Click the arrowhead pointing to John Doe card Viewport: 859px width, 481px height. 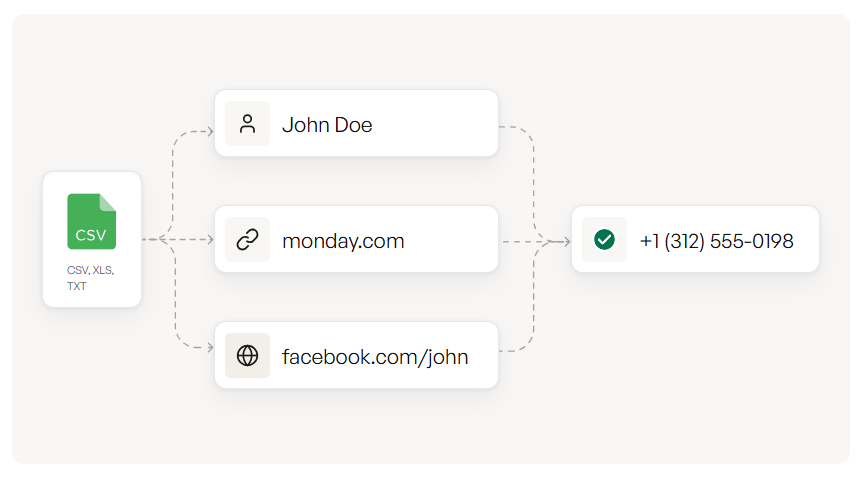[x=209, y=131]
